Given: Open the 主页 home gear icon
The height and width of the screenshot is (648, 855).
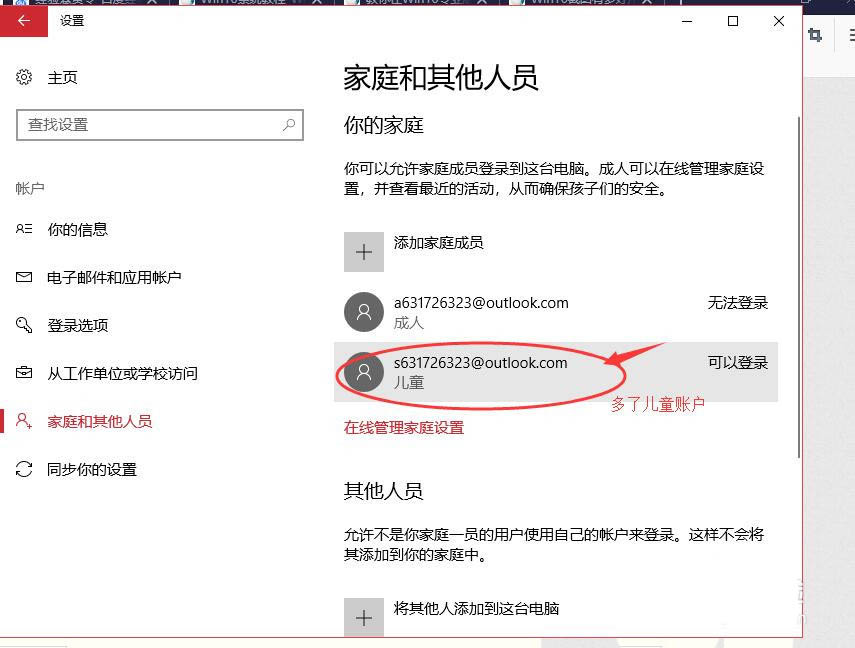Looking at the screenshot, I should point(25,77).
